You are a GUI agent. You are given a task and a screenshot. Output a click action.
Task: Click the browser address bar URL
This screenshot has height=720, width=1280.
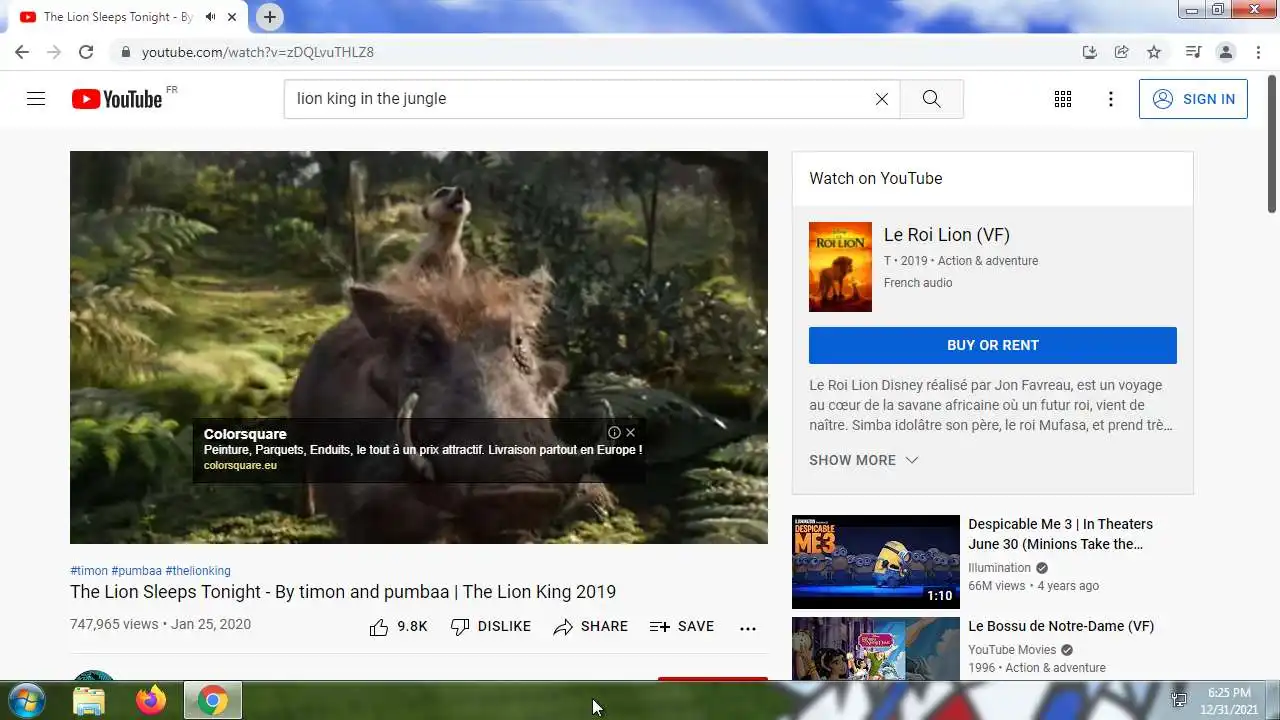257,52
